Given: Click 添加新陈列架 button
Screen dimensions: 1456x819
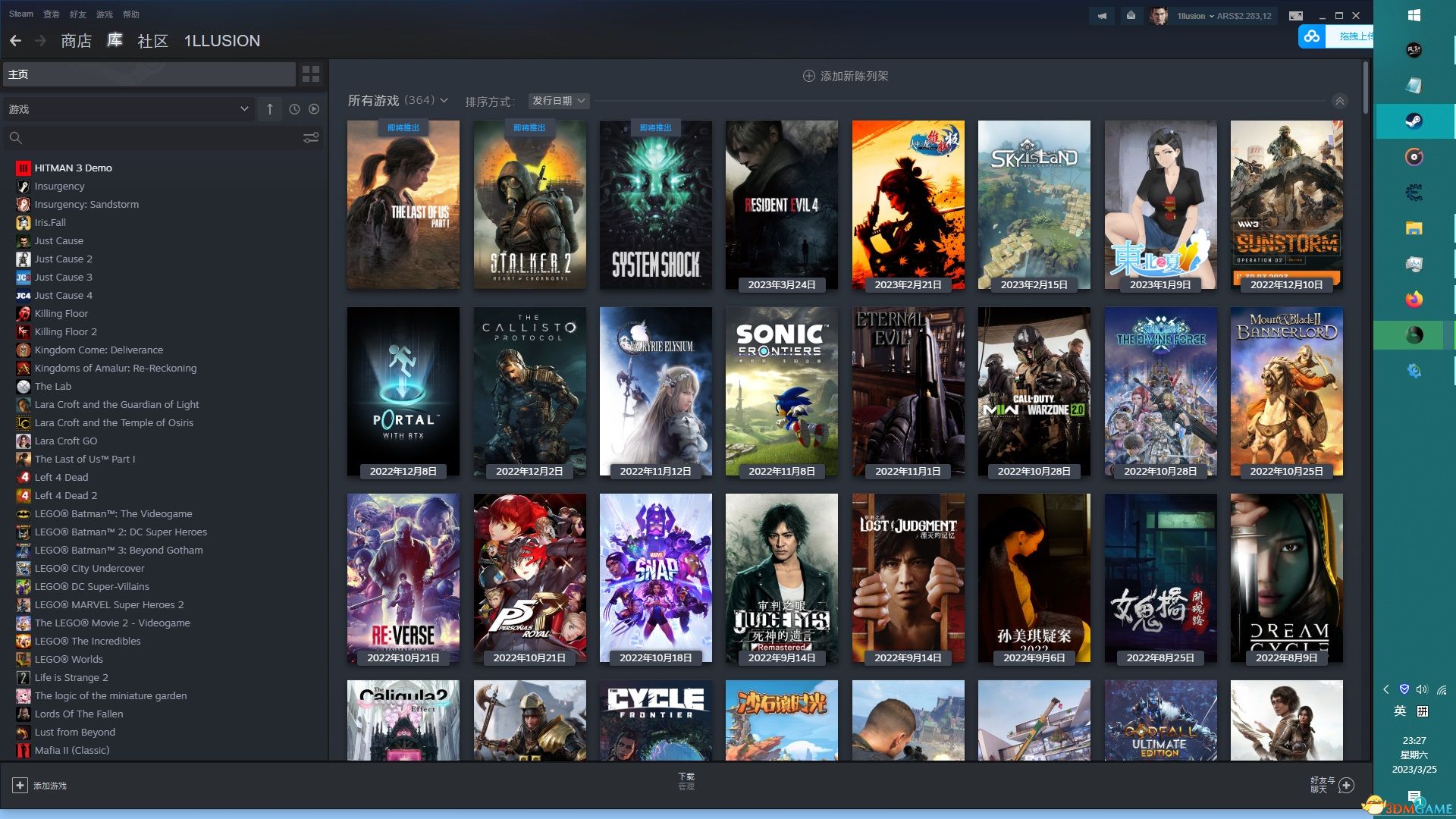Looking at the screenshot, I should tap(846, 76).
